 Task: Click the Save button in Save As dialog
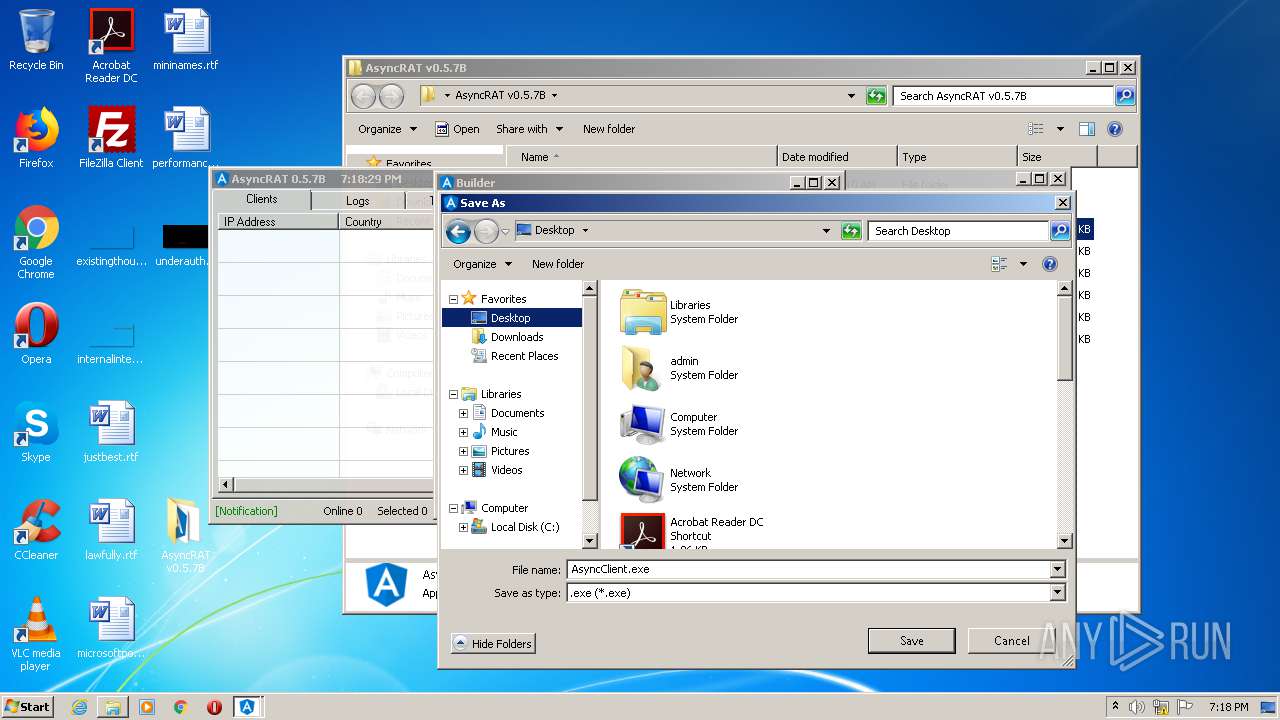(911, 641)
